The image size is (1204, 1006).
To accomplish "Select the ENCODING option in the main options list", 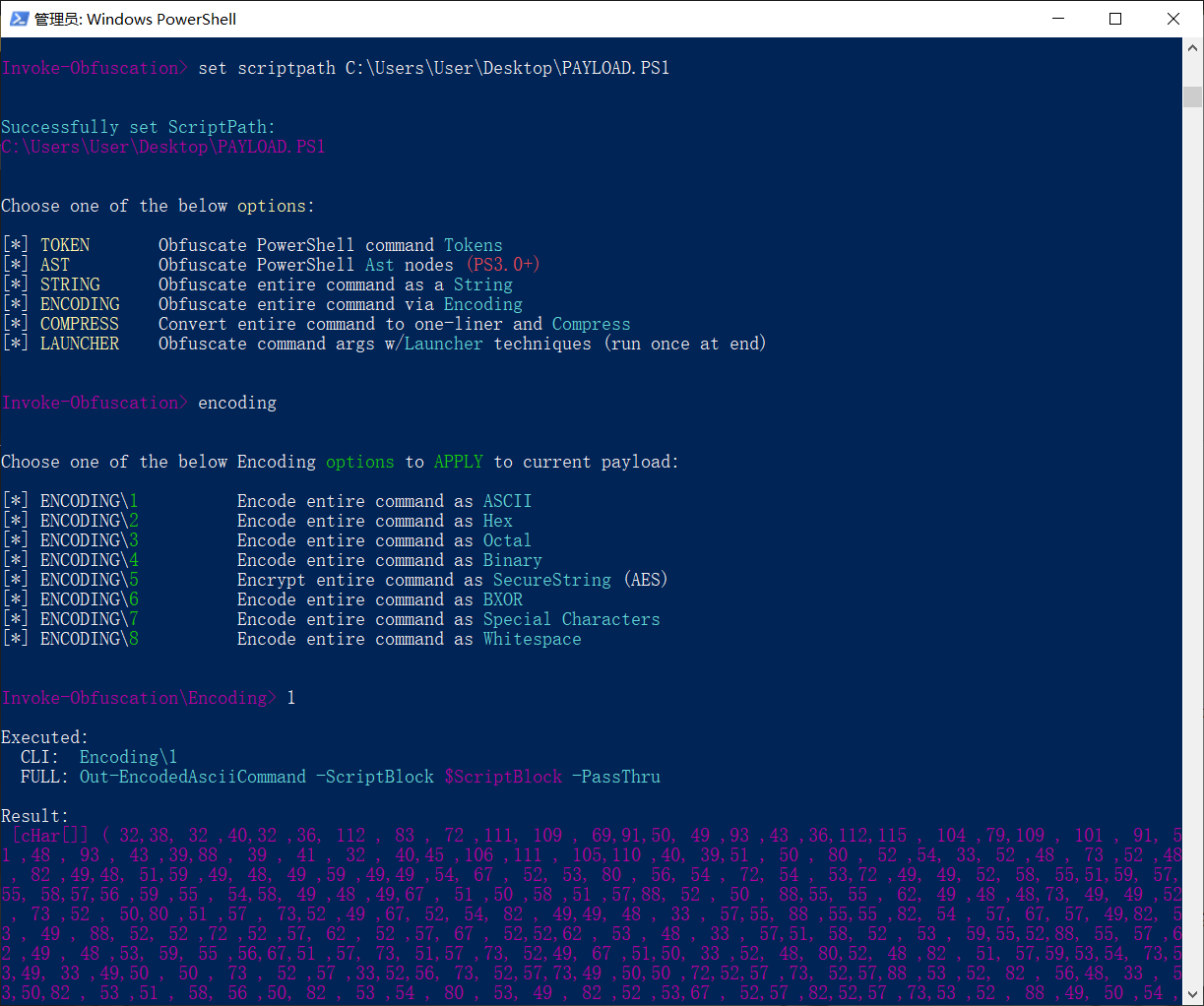I will (80, 304).
